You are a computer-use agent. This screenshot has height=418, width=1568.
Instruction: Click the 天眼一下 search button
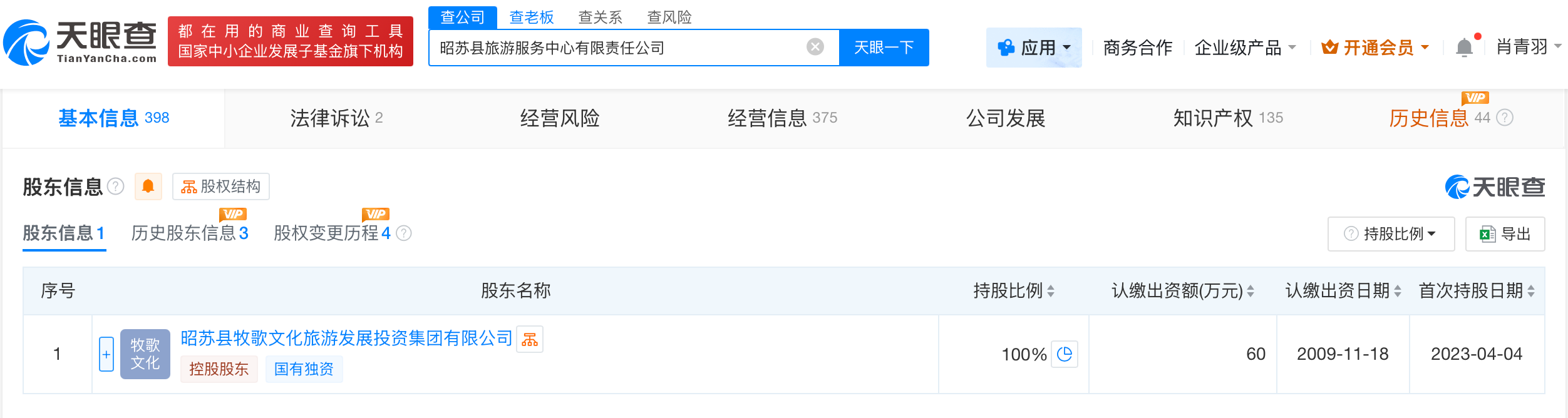pos(884,48)
